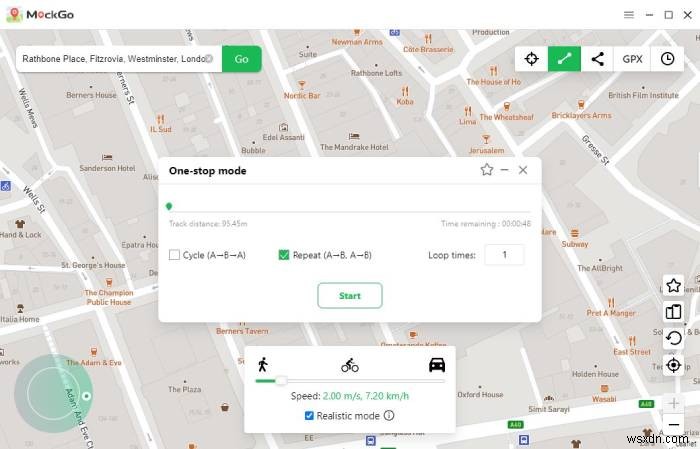Clear the search address field
700x449 pixels.
209,58
